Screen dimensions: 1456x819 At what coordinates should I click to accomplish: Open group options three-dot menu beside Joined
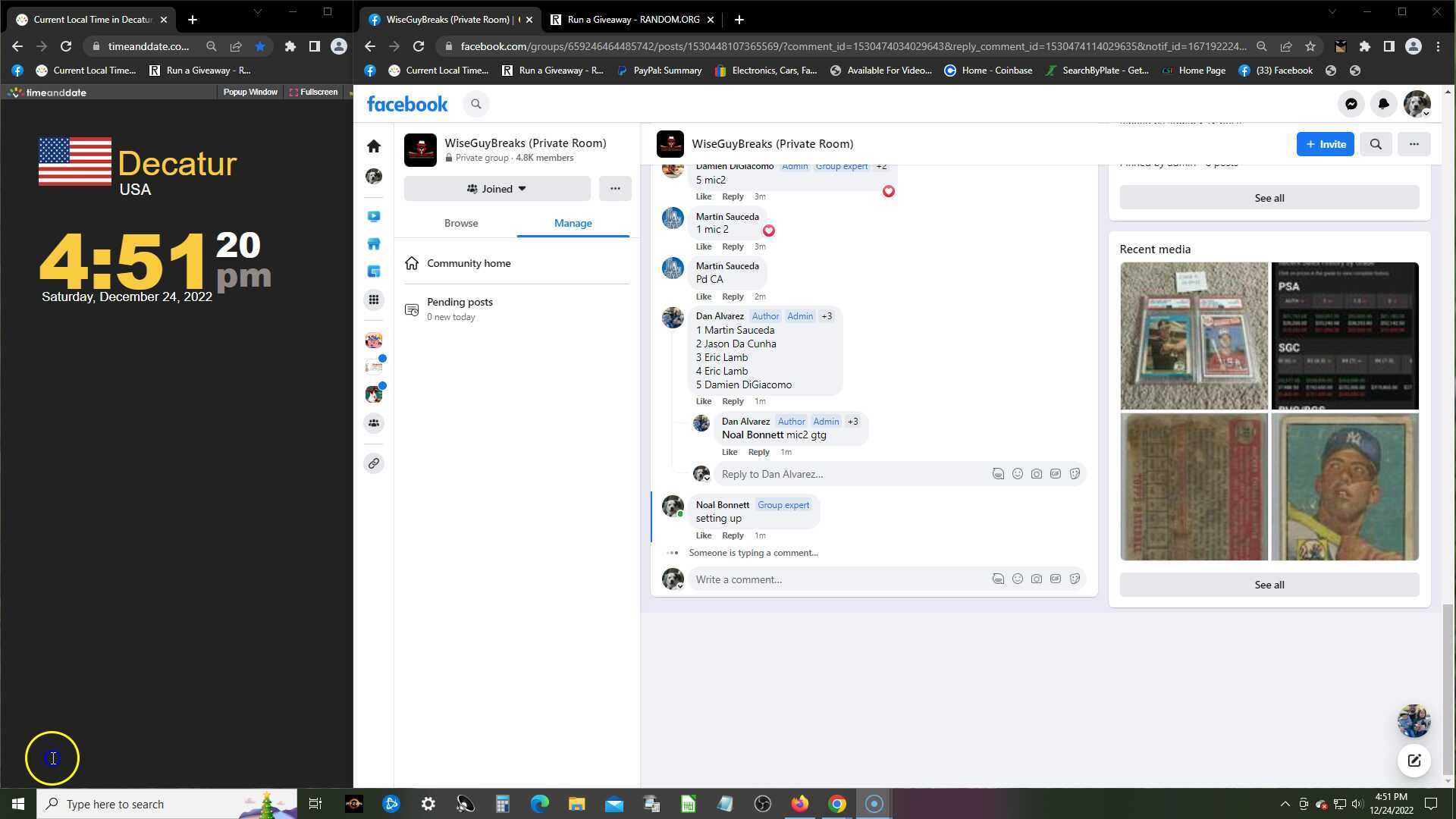click(615, 189)
